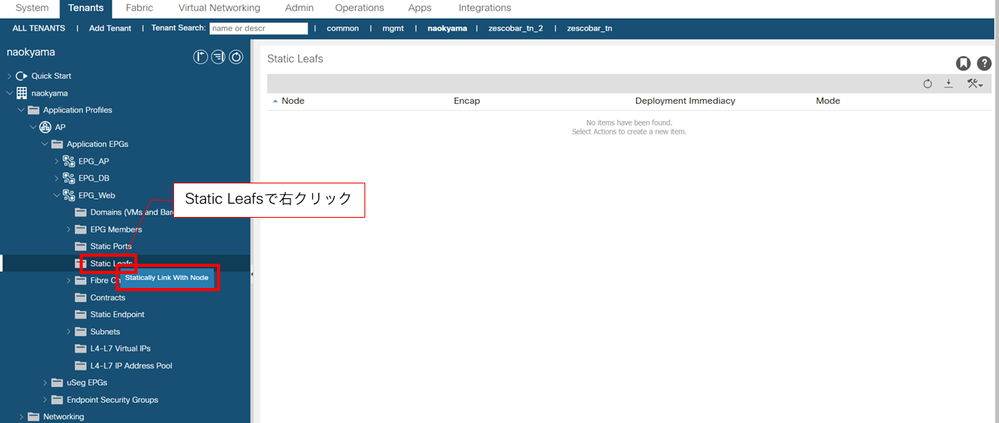Expand the uSeg EPGs chevron
999x423 pixels.
[45, 383]
